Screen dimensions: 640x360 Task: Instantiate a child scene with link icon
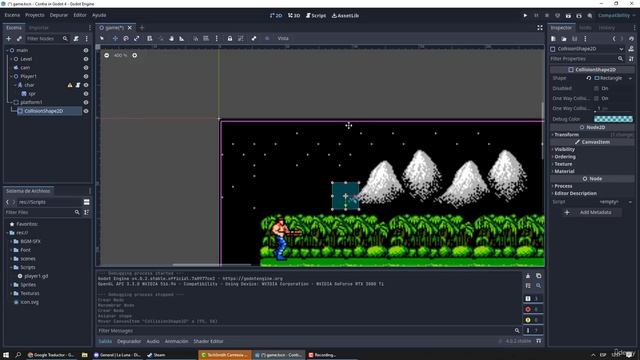(19, 38)
